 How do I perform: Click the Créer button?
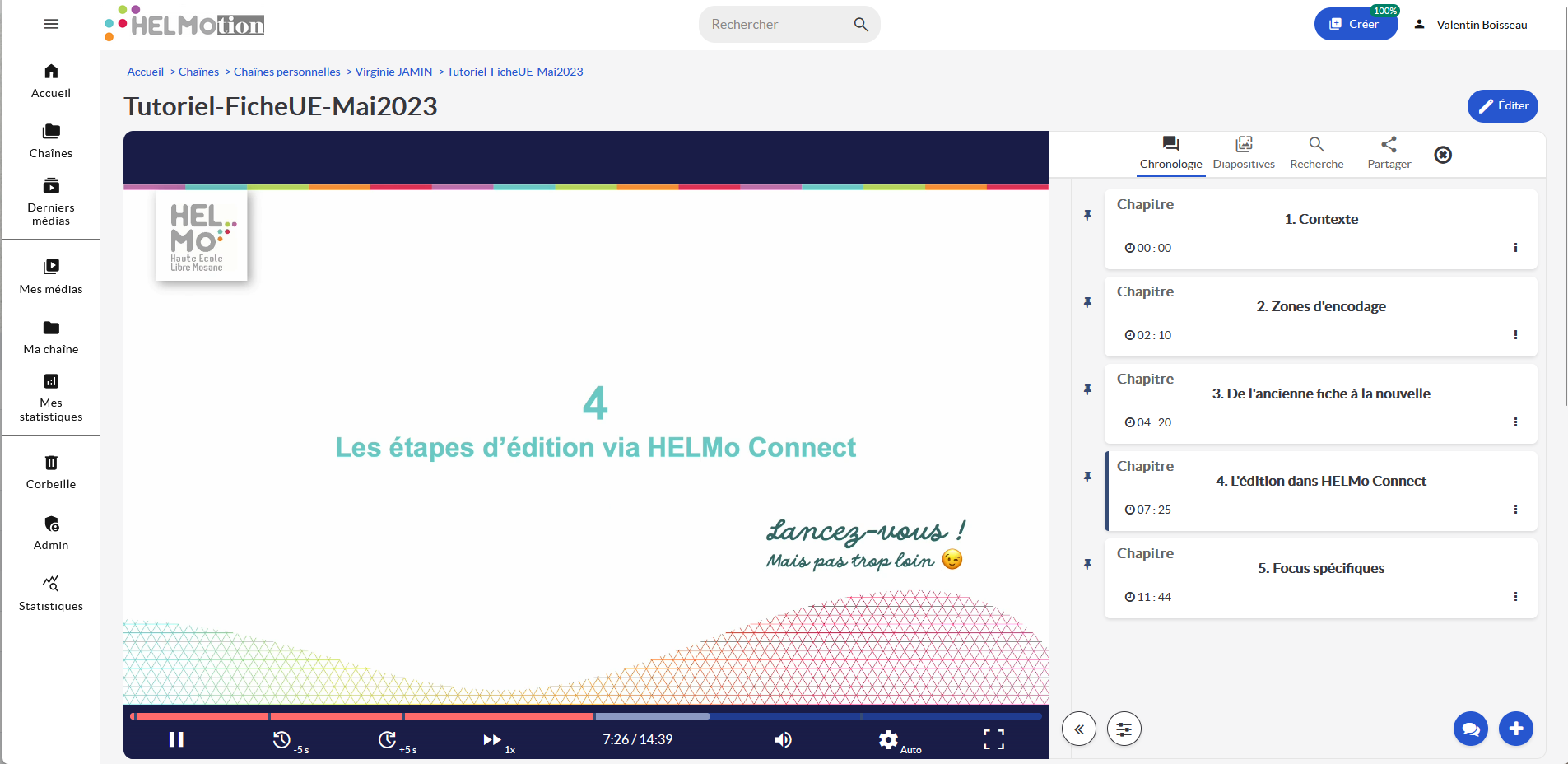(1356, 24)
